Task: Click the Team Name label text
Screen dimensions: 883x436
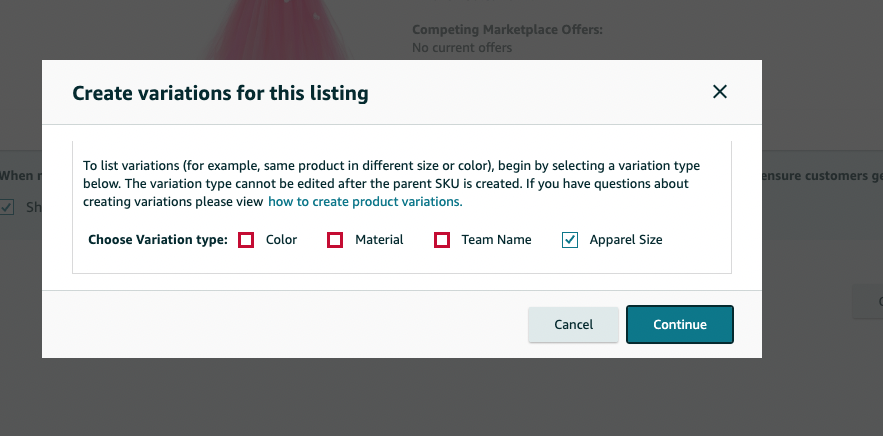Action: pos(496,240)
